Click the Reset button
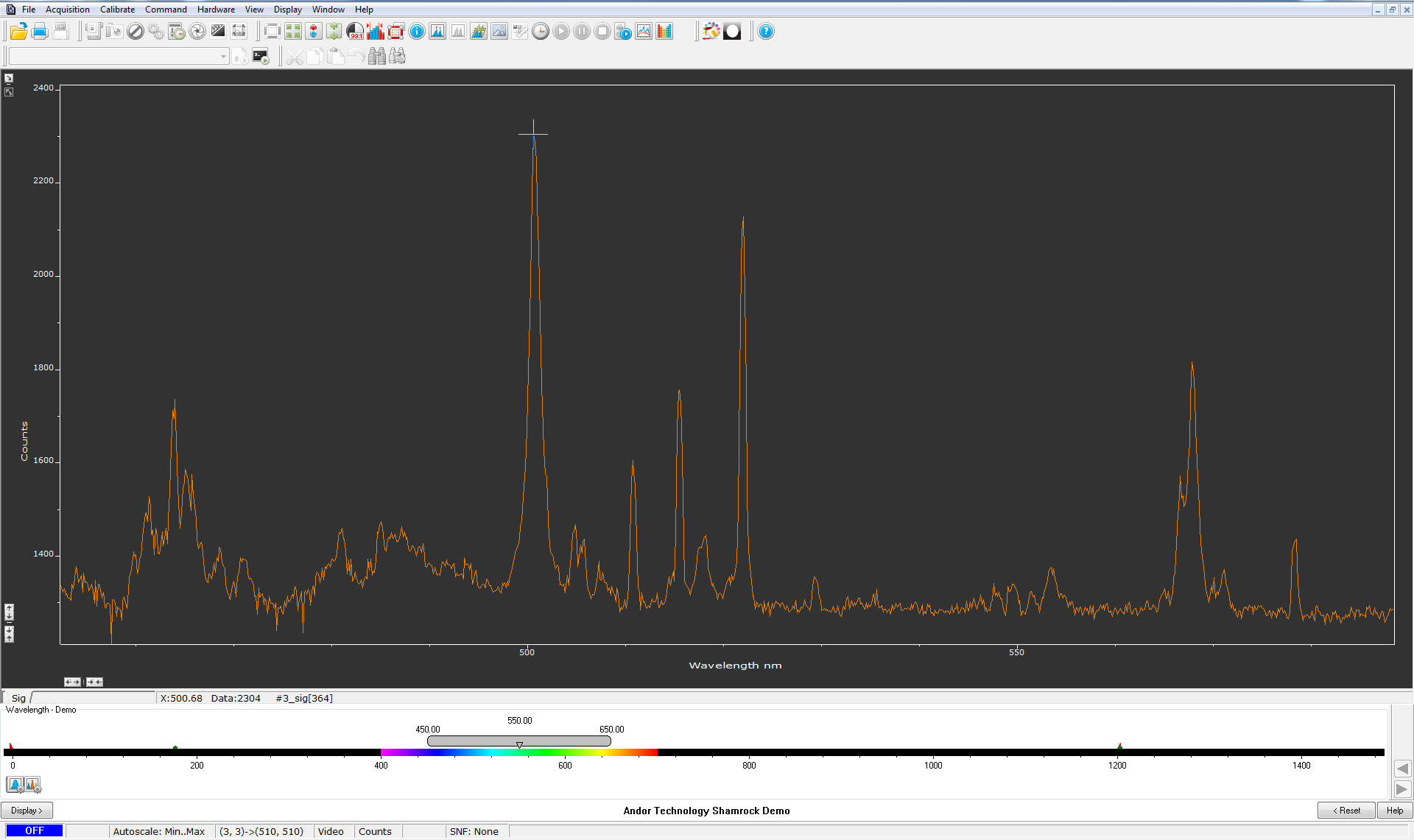The width and height of the screenshot is (1414, 840). [x=1346, y=811]
